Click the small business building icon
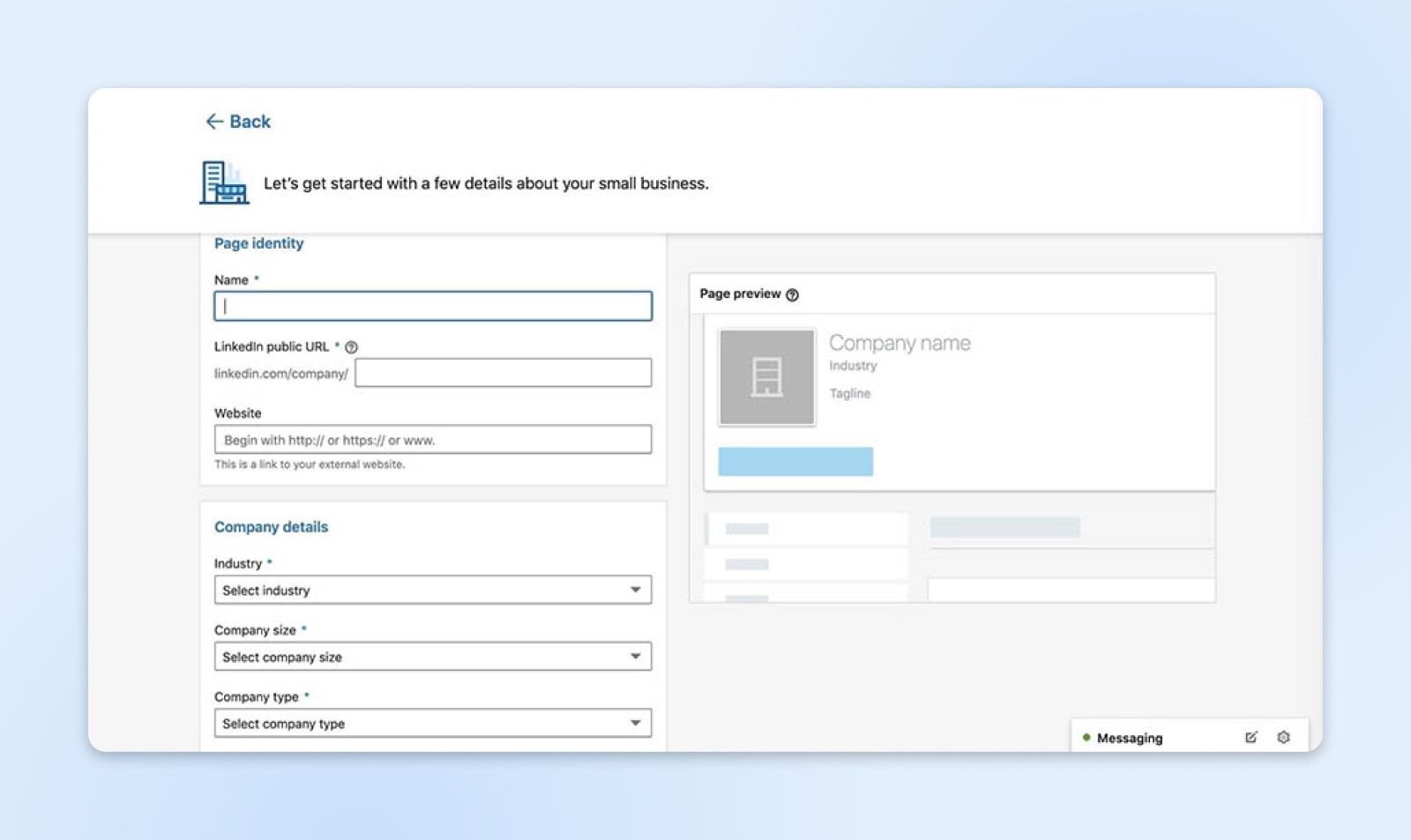The width and height of the screenshot is (1411, 840). tap(224, 182)
